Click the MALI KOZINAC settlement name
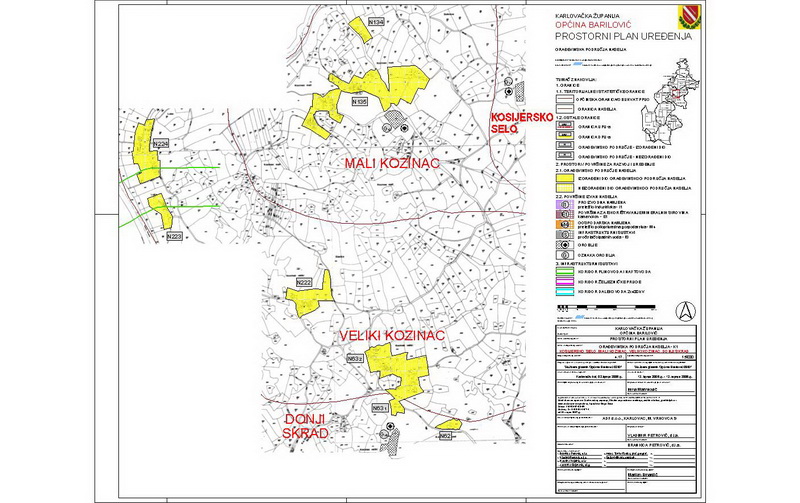Viewport: 800px width, 503px height. [392, 163]
